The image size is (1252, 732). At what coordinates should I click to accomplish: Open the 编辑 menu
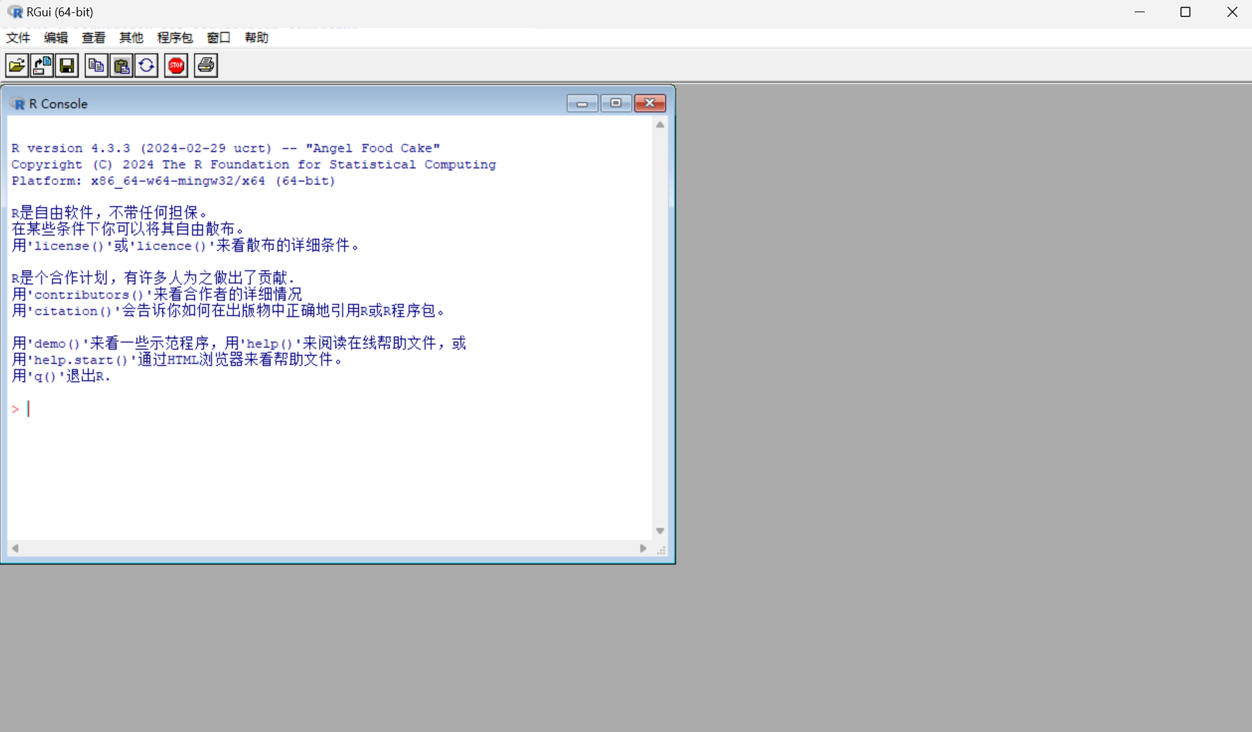(x=56, y=38)
